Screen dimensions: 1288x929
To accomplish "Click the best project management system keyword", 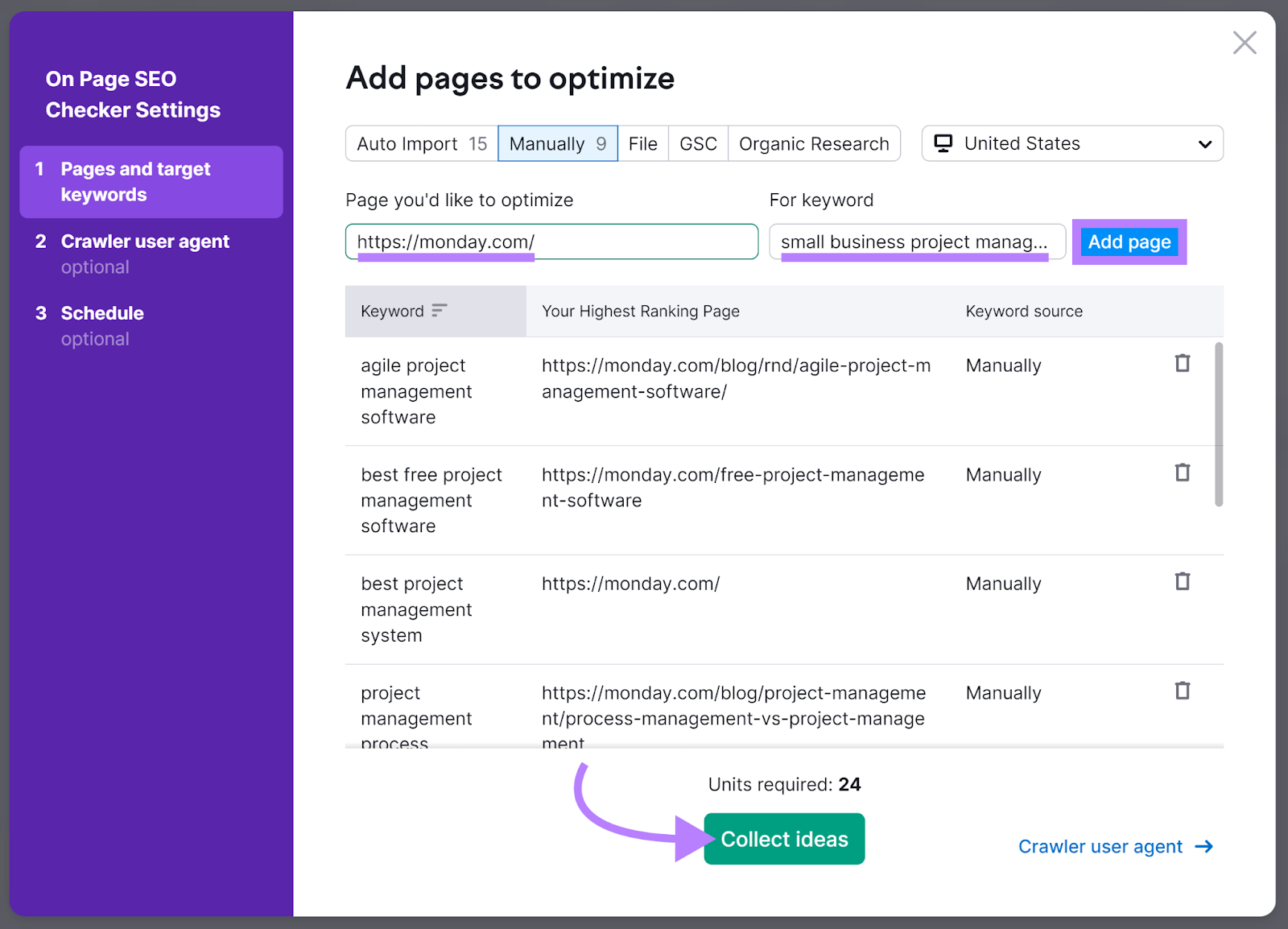I will coord(416,609).
